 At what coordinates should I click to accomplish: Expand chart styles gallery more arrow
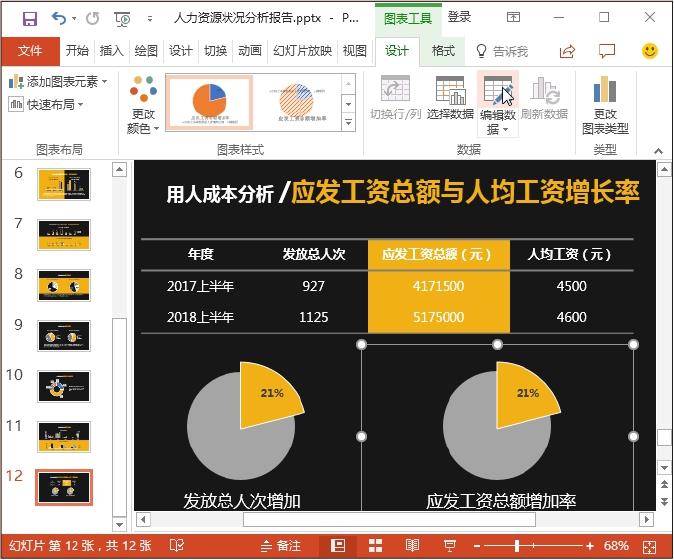(x=348, y=122)
